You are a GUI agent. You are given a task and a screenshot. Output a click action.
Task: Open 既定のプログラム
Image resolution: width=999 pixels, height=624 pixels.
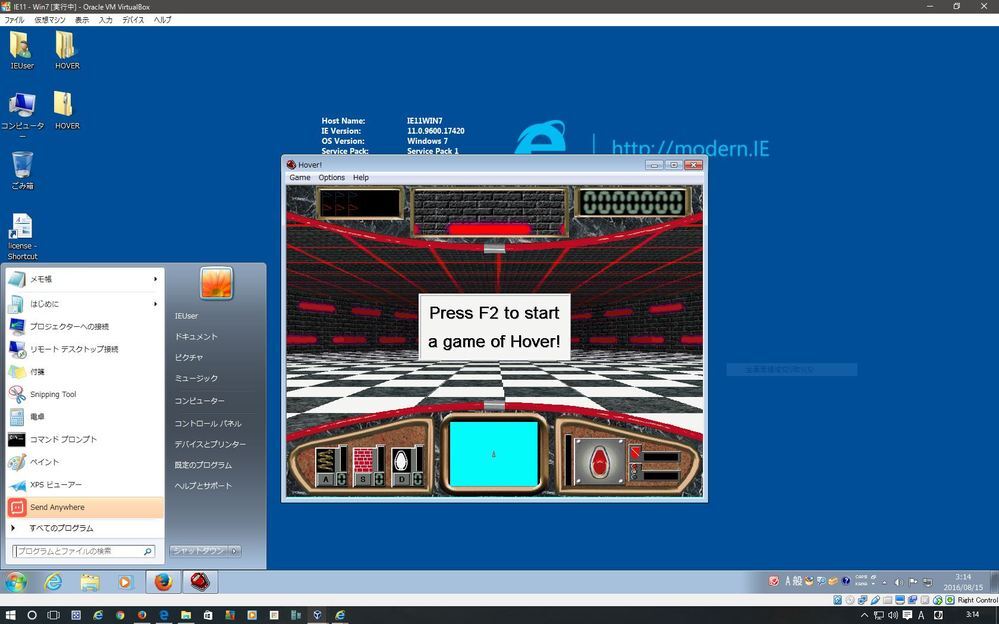(x=203, y=465)
